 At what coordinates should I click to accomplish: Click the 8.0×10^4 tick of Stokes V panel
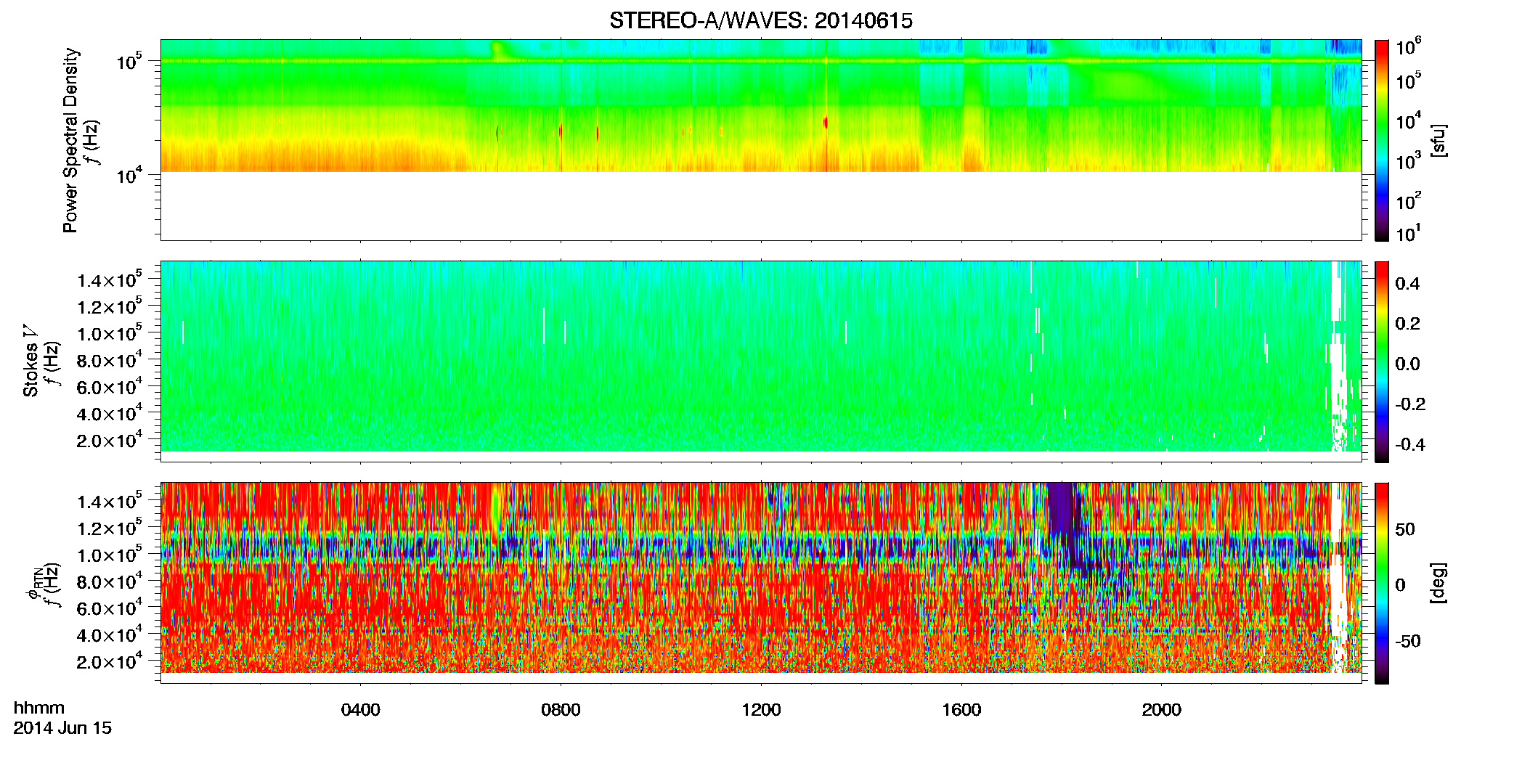[x=110, y=361]
